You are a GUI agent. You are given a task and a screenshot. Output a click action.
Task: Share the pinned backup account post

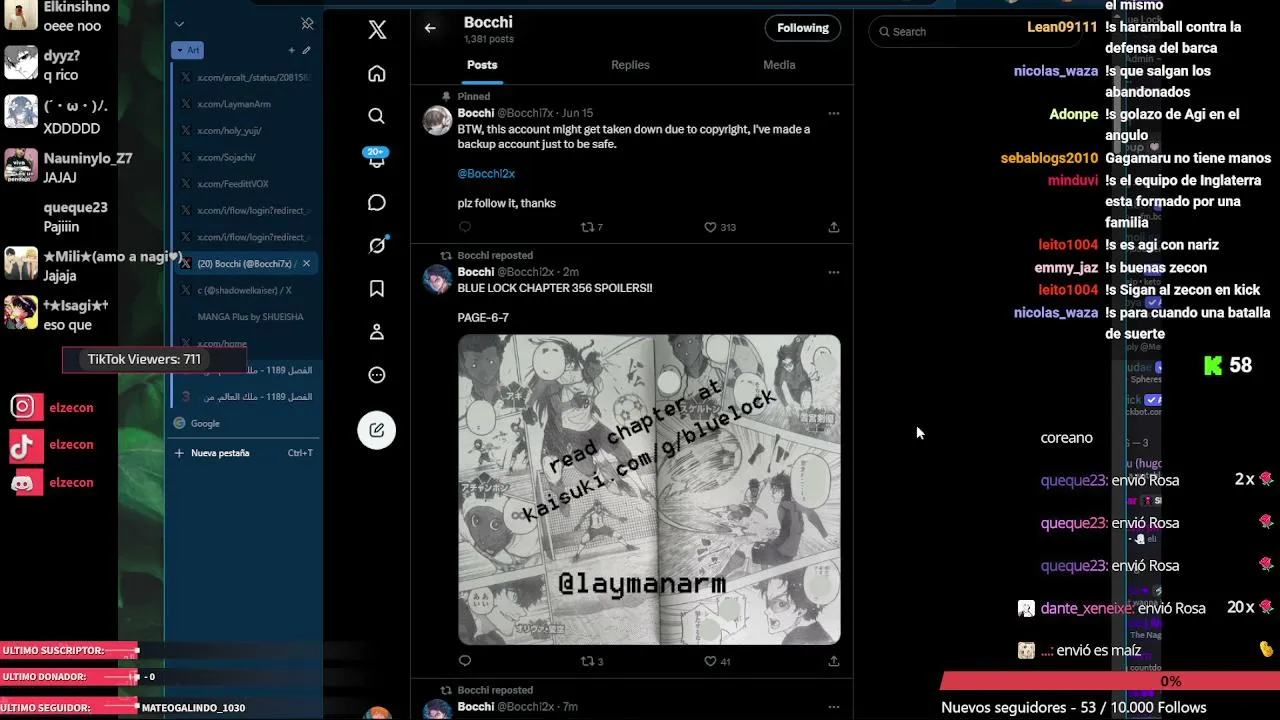[833, 227]
